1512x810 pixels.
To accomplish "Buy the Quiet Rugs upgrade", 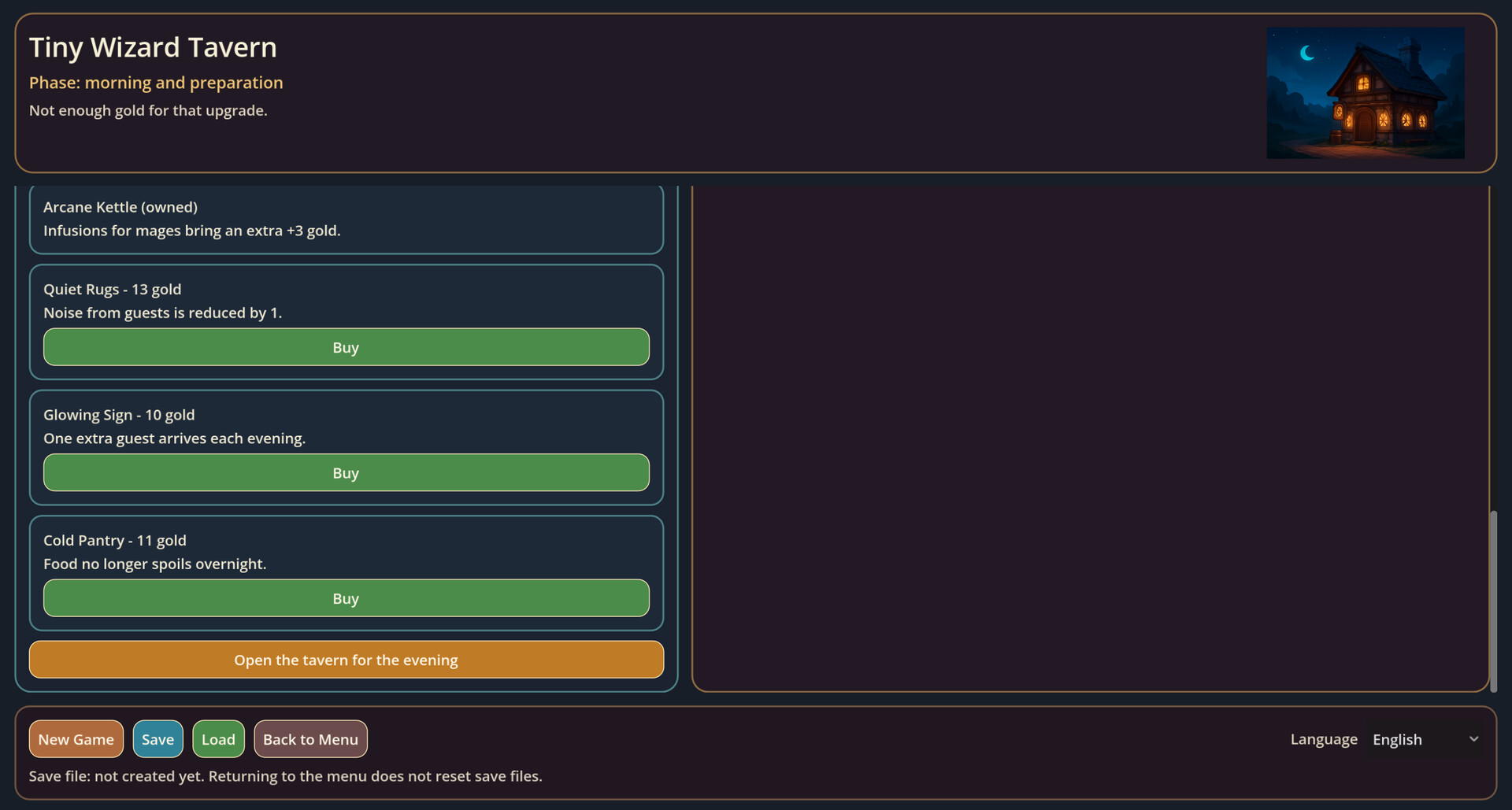I will pos(346,347).
